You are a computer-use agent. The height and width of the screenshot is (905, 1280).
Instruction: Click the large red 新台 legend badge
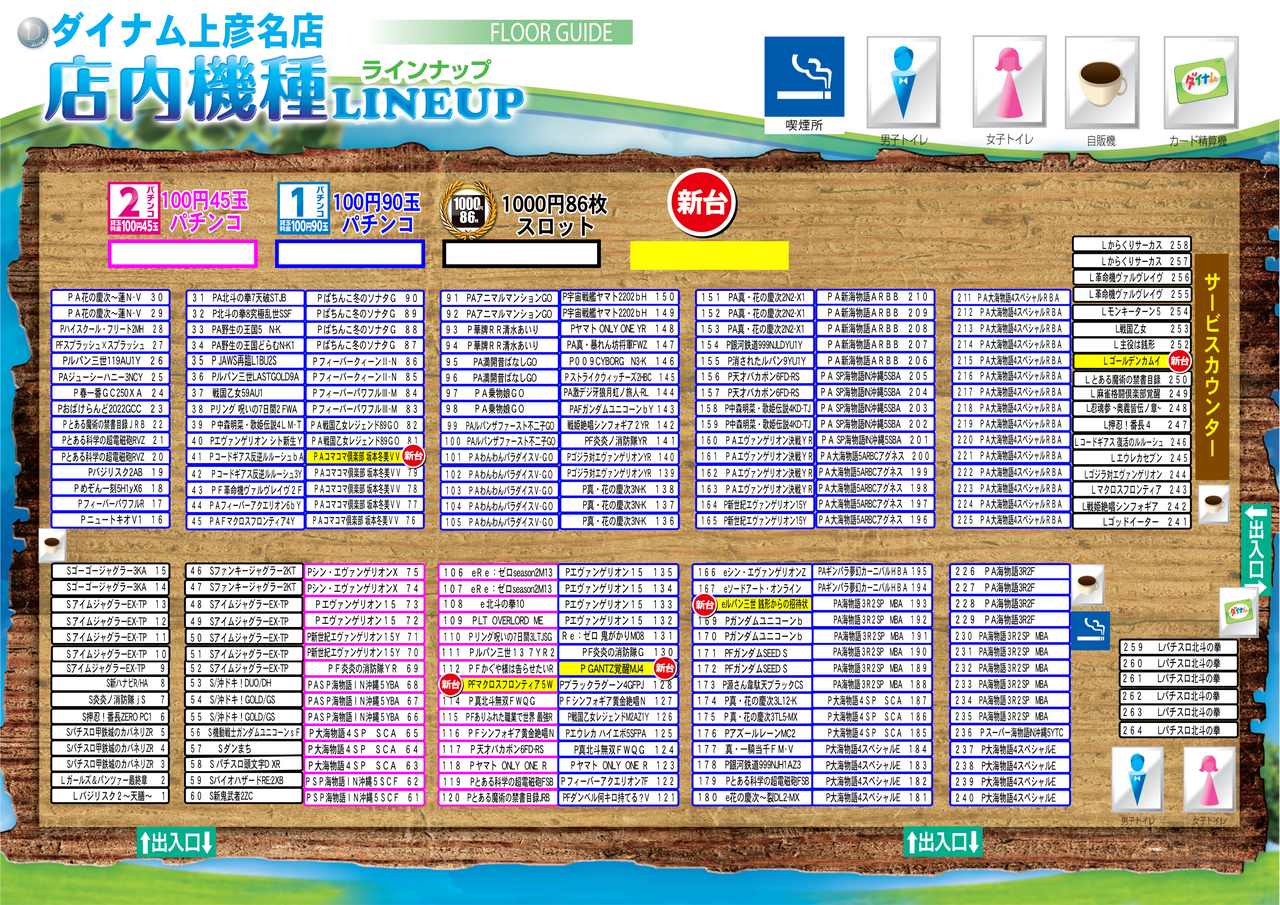coord(701,202)
